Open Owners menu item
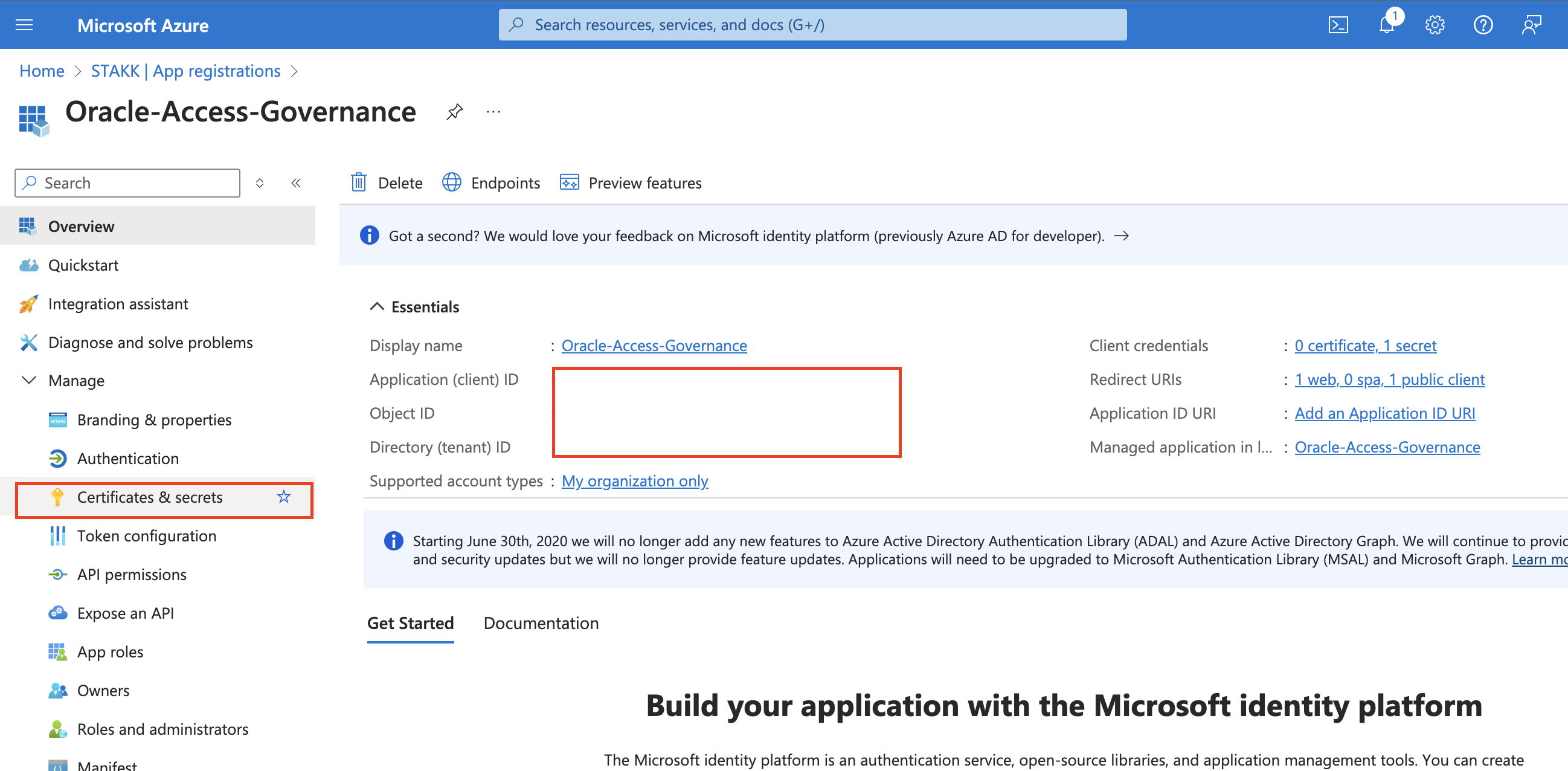Image resolution: width=1568 pixels, height=771 pixels. click(158, 691)
